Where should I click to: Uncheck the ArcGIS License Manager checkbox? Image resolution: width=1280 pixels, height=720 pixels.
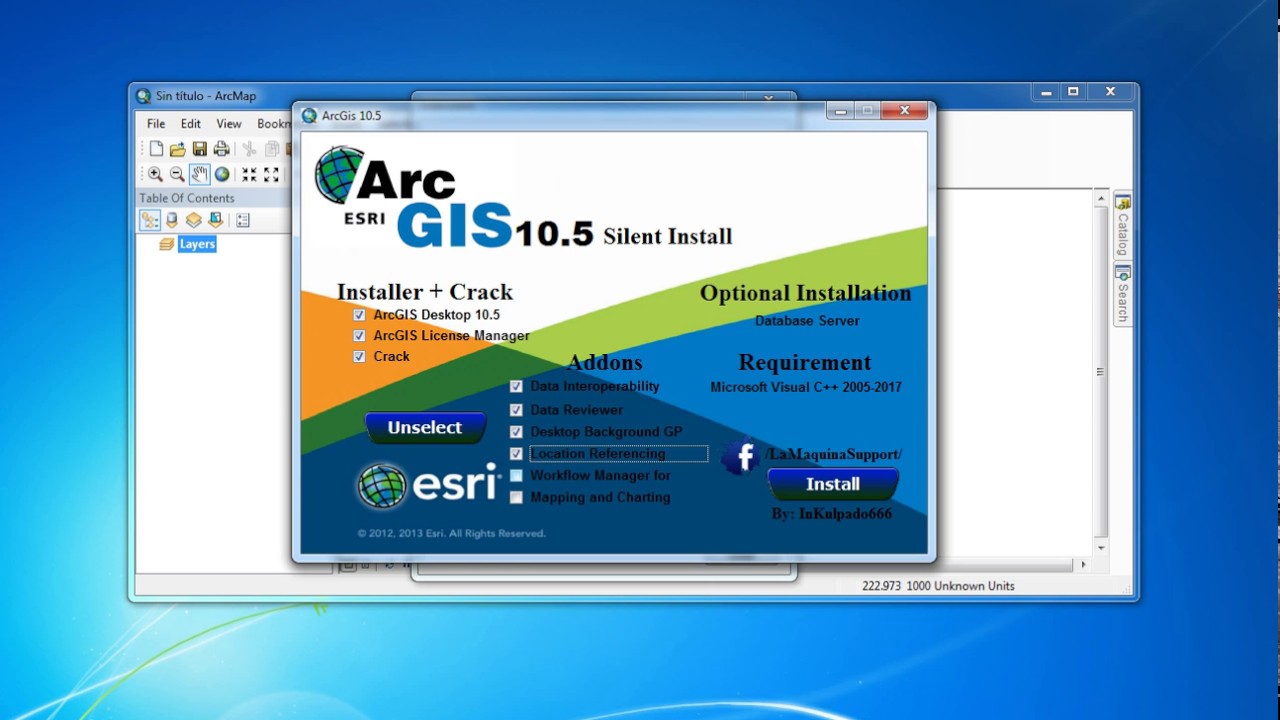(359, 336)
